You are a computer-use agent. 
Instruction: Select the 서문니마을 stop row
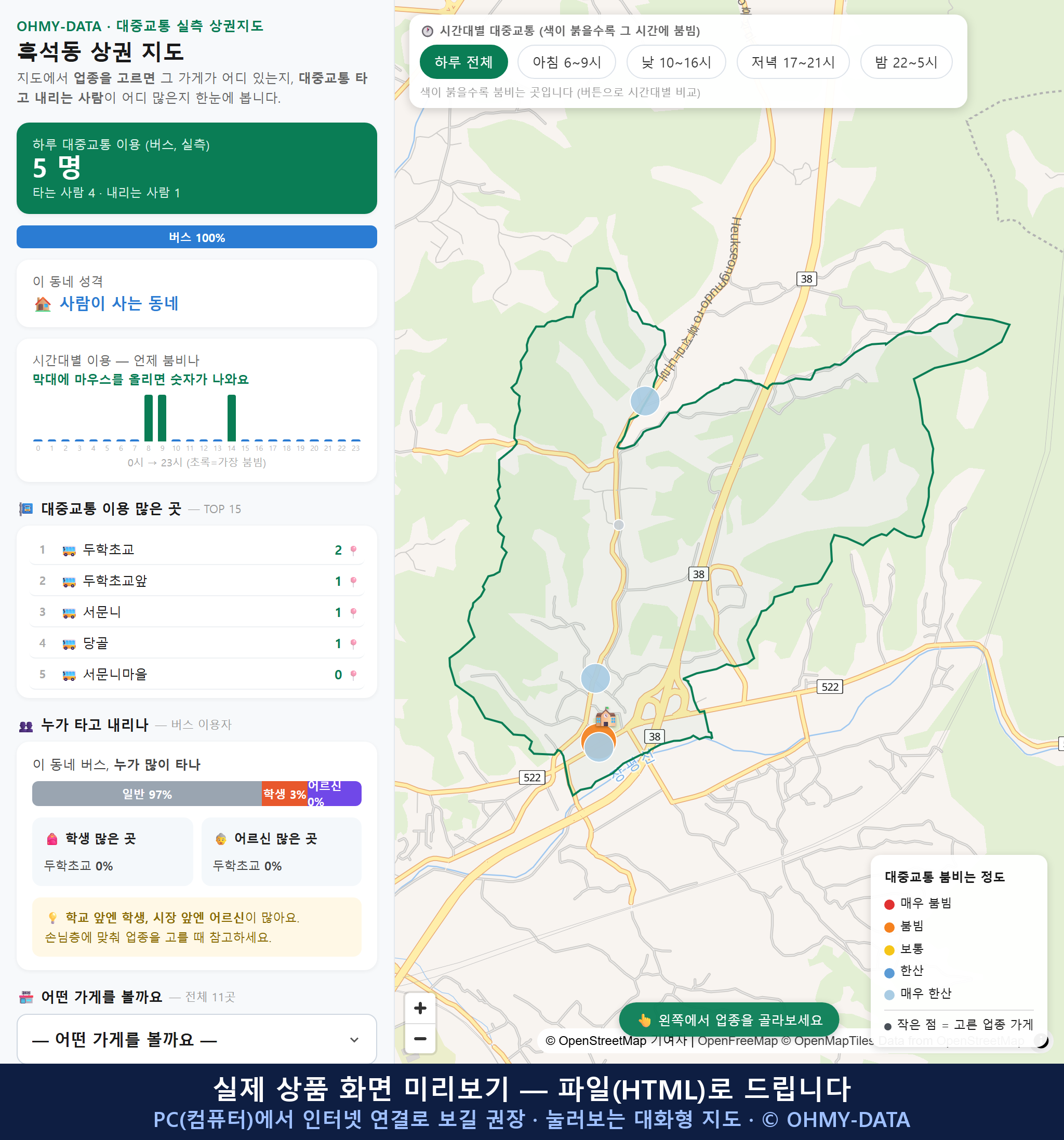(x=197, y=674)
